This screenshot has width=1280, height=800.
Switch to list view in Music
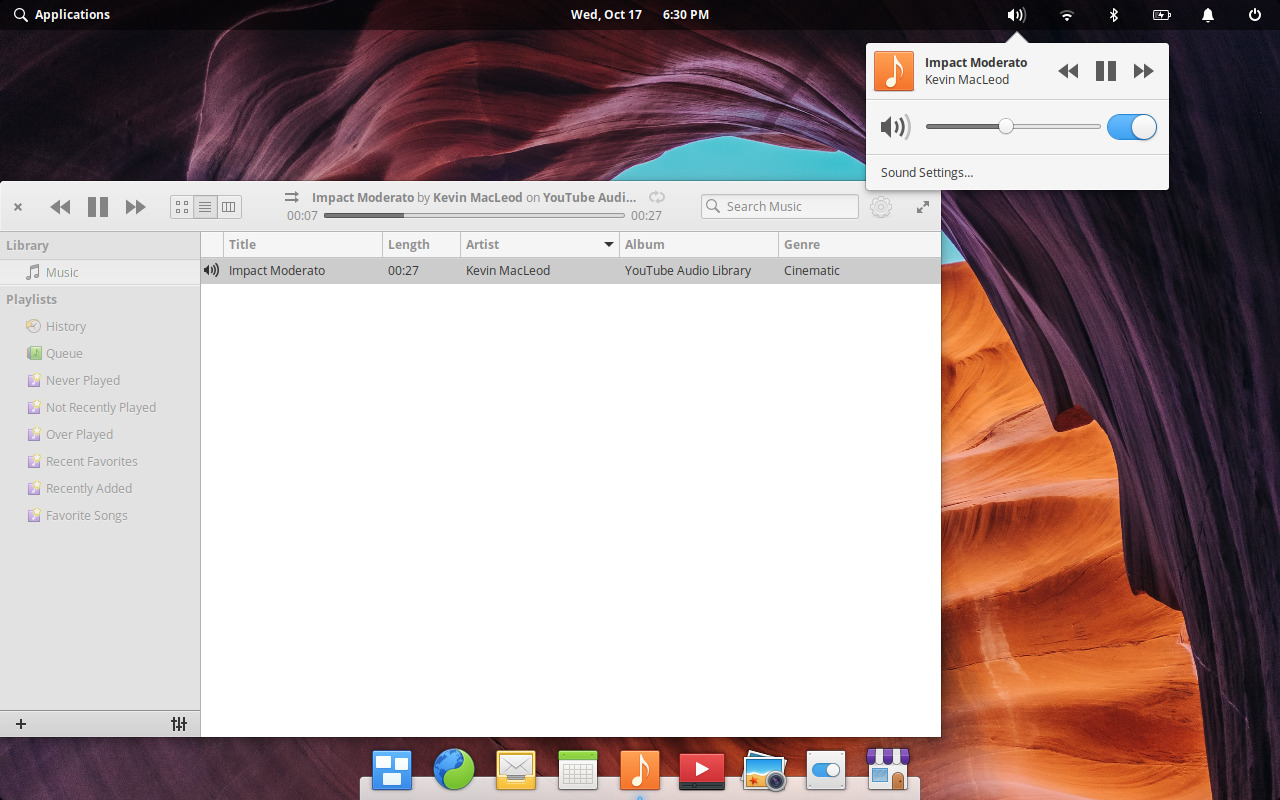(x=205, y=206)
